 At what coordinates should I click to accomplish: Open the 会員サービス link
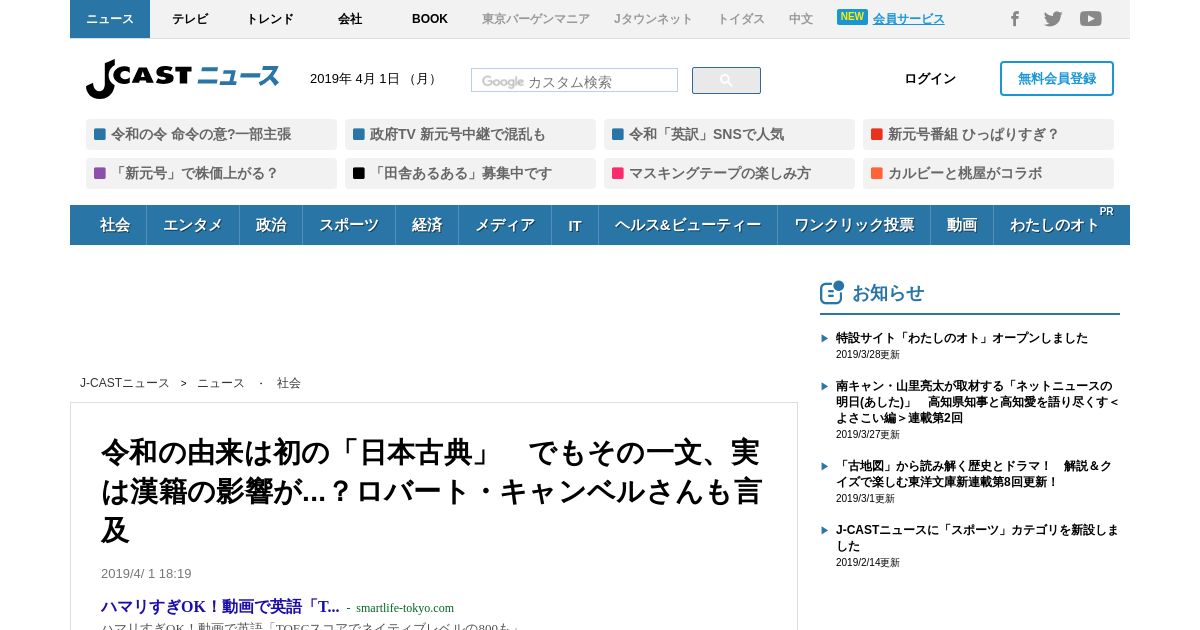(x=908, y=19)
